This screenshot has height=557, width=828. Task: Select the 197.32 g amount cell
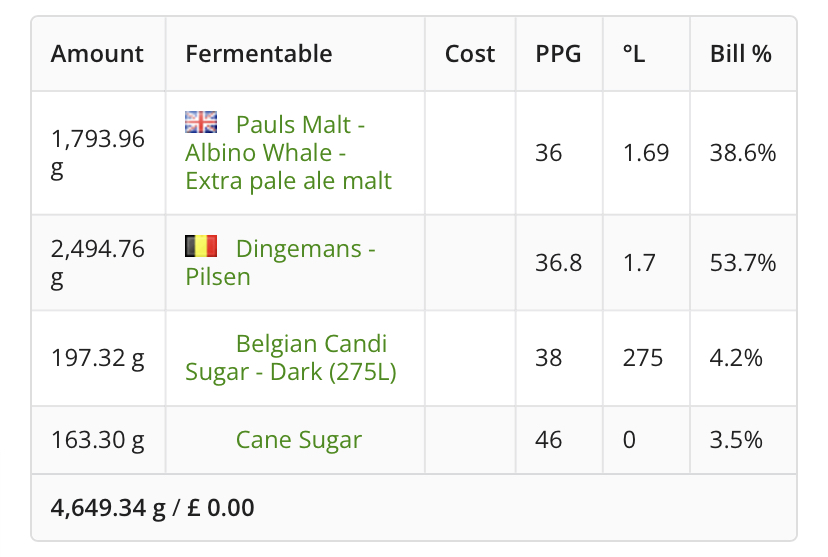point(98,358)
